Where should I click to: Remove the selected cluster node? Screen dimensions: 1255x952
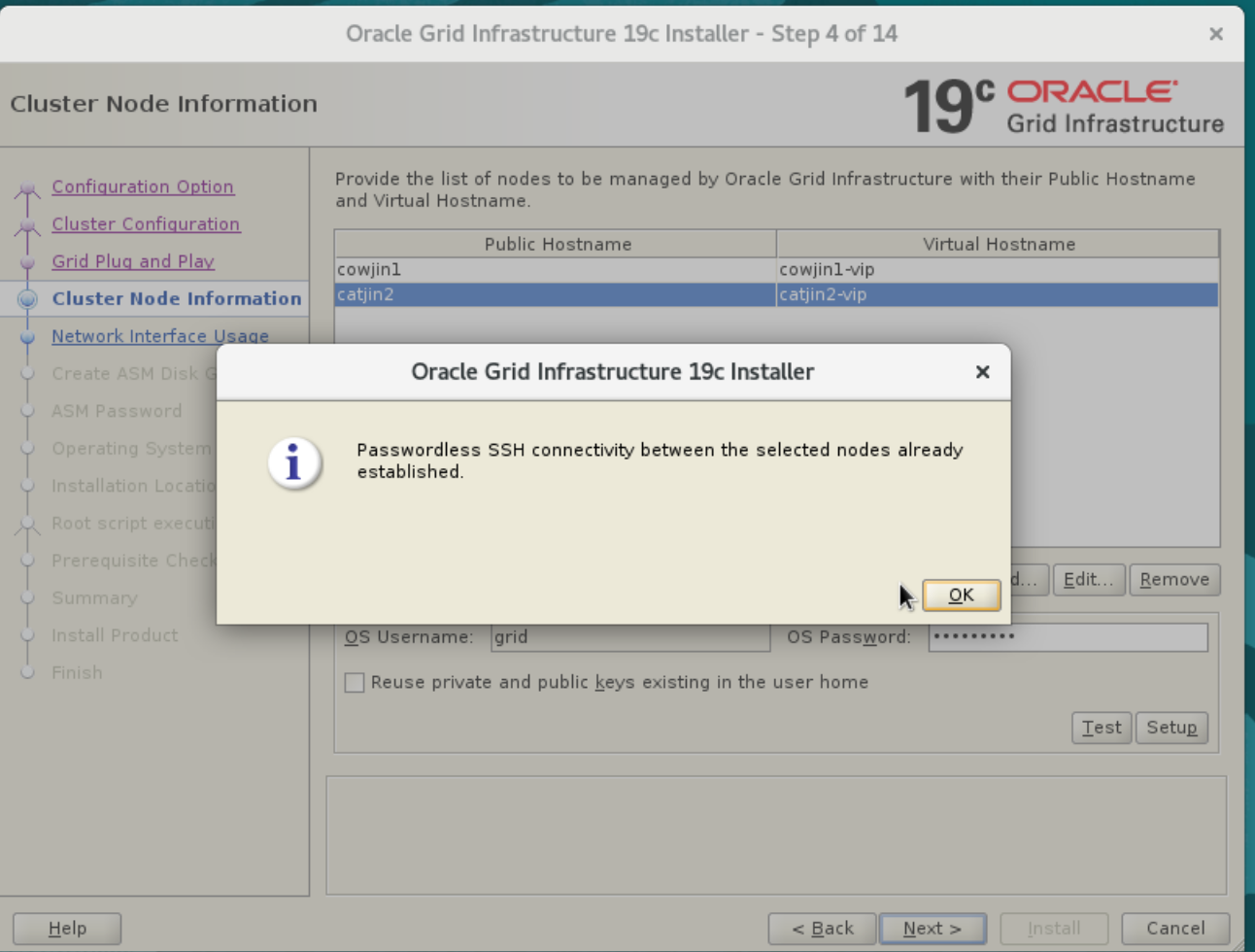[1174, 580]
